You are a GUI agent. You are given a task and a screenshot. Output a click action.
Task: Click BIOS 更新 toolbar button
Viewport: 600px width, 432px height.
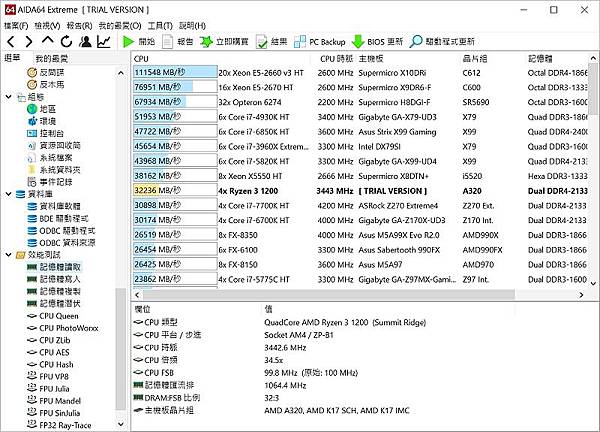point(377,41)
